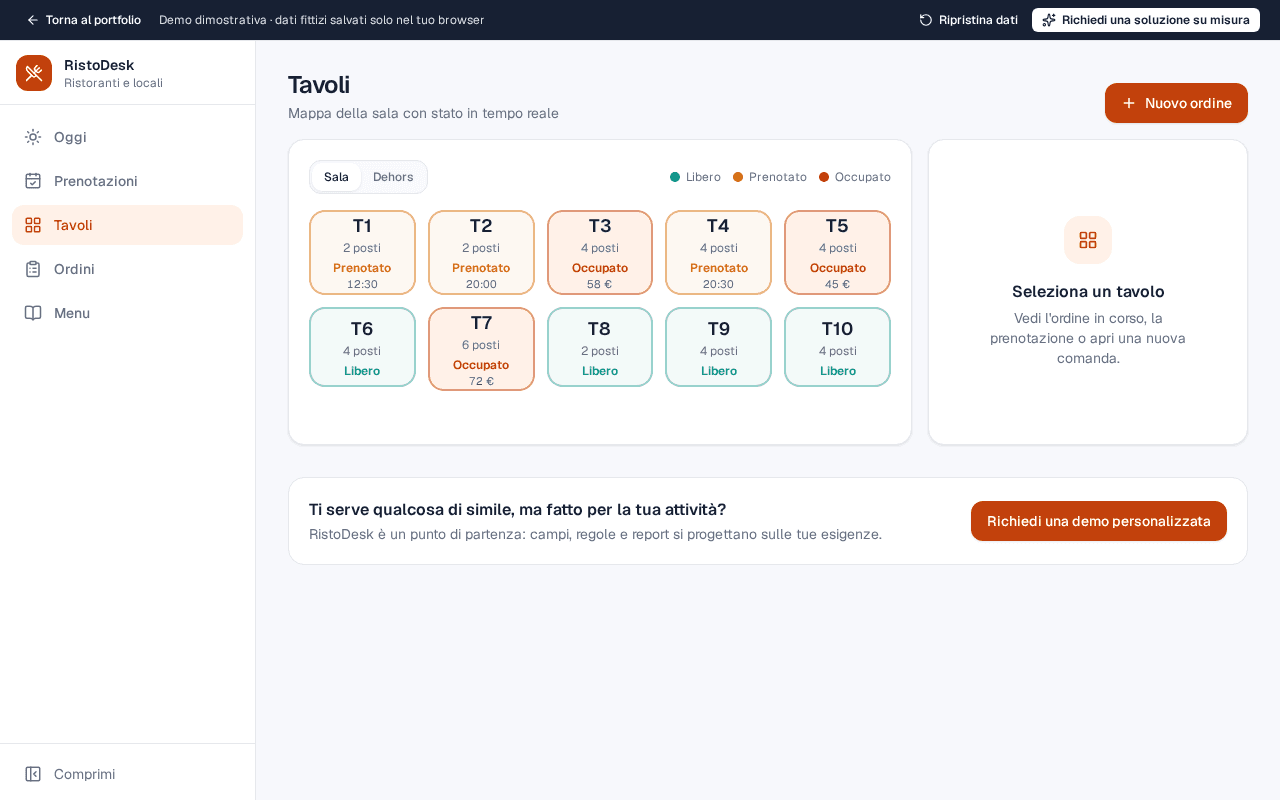Open the Oggi section in the sidebar
This screenshot has height=800, width=1280.
coord(127,137)
